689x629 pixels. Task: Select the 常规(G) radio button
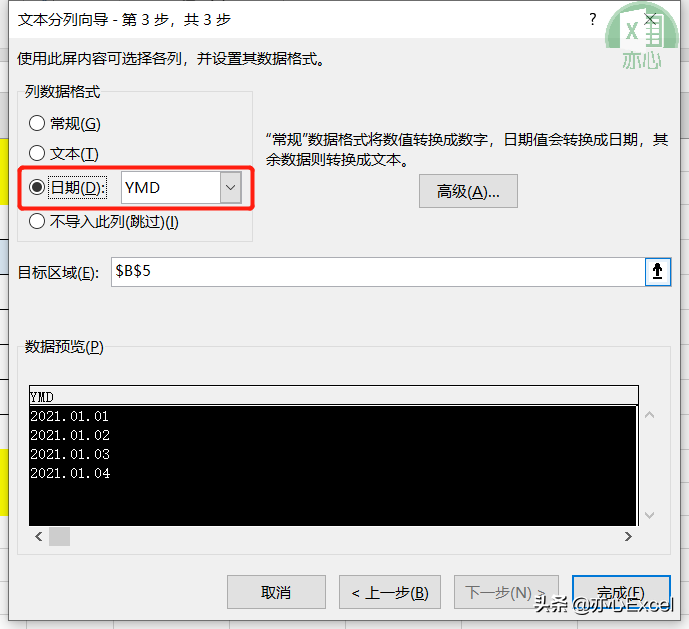point(37,123)
